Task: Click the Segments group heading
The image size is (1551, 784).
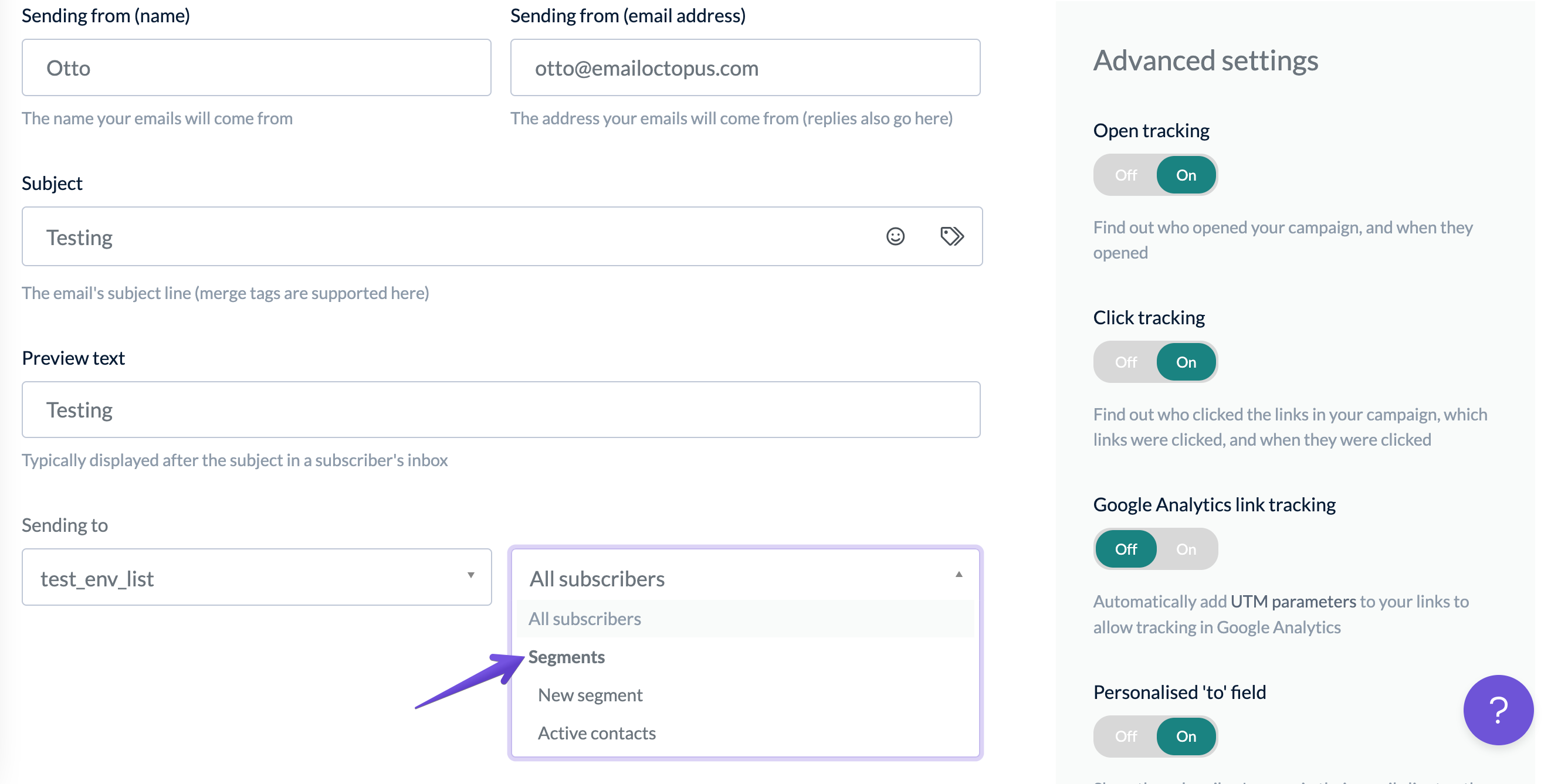Action: [566, 657]
